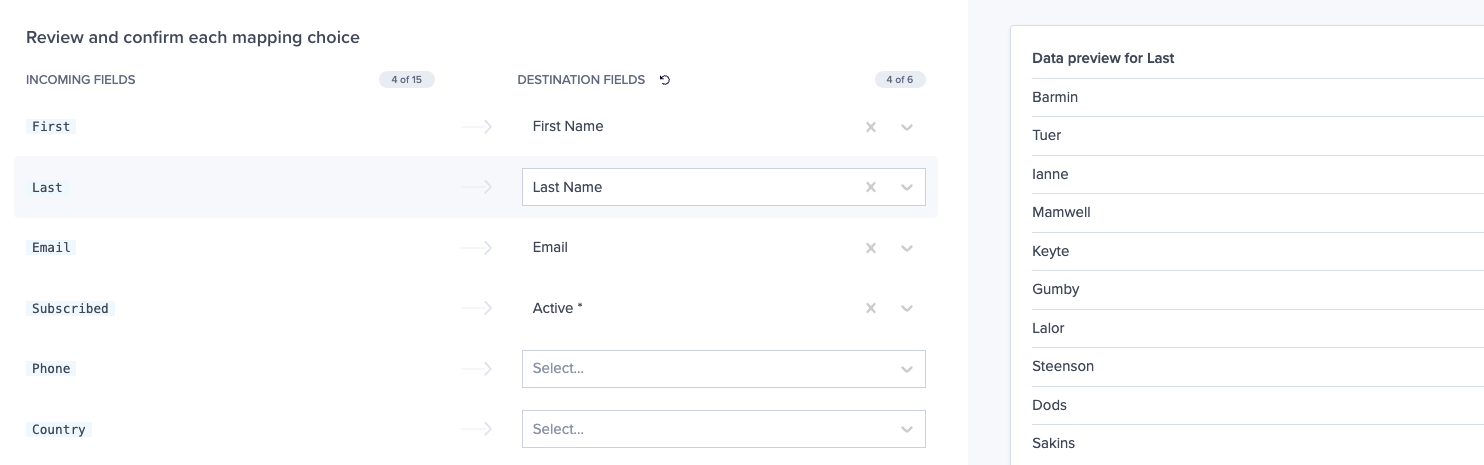The image size is (1484, 465).
Task: Open the Country destination Select dropdown
Action: tap(723, 429)
